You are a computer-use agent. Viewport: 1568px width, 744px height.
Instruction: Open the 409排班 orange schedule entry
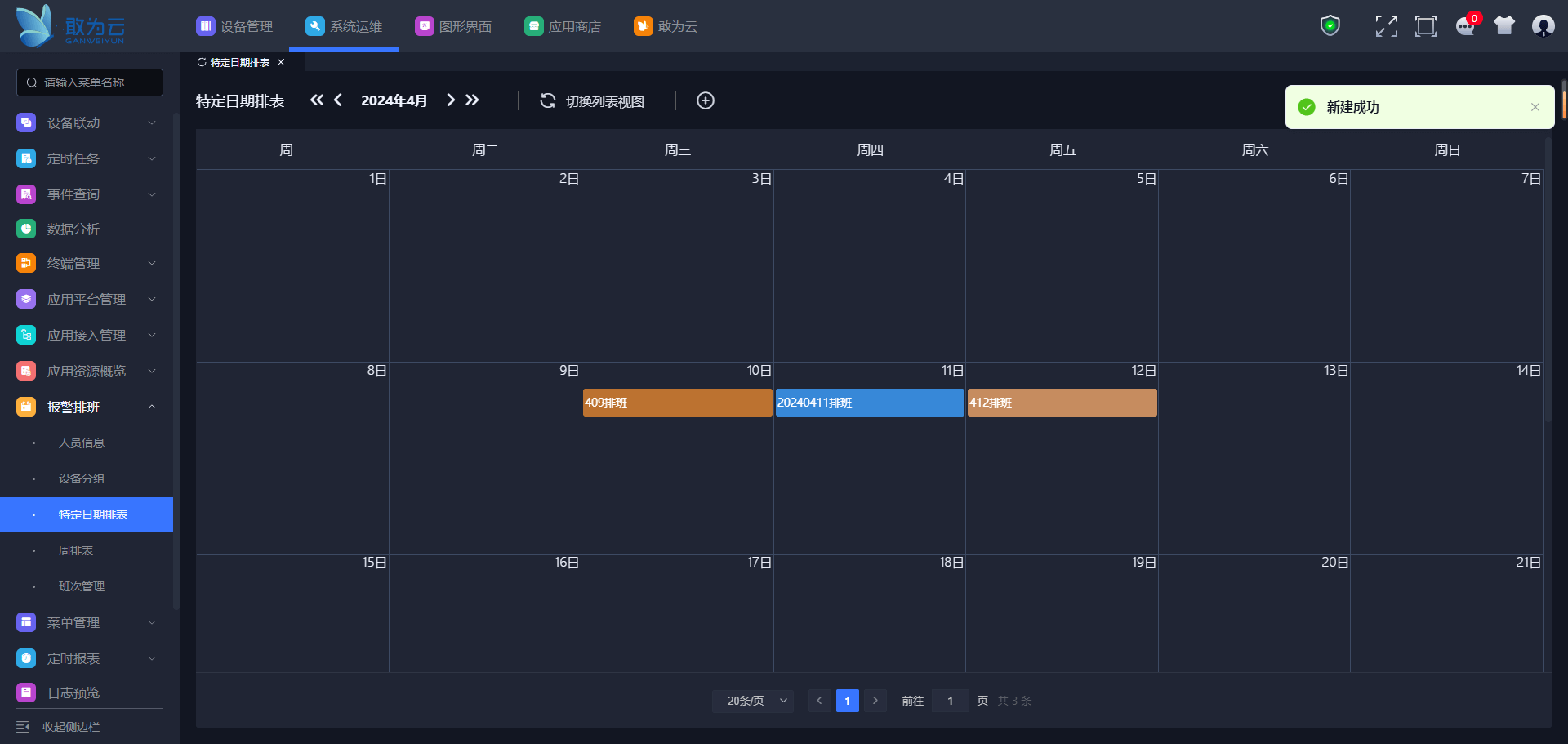coord(677,403)
